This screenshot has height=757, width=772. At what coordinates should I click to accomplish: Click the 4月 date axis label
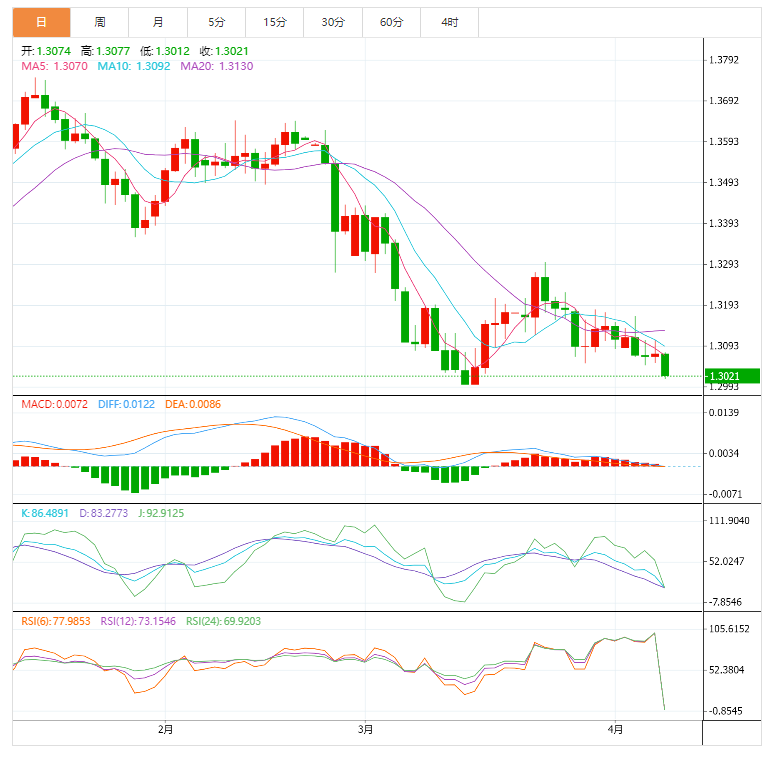pos(615,729)
